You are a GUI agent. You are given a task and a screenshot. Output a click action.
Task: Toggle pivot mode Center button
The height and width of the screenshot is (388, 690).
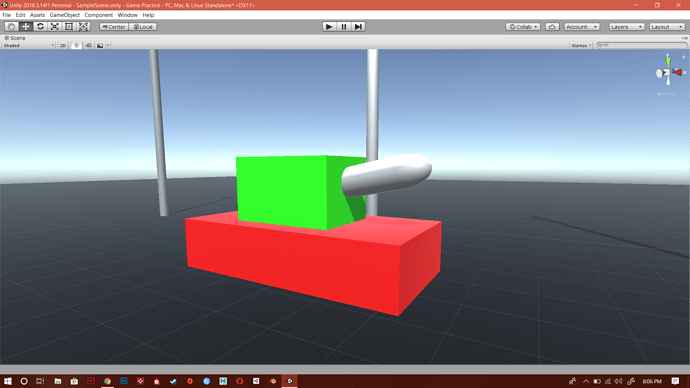[114, 27]
